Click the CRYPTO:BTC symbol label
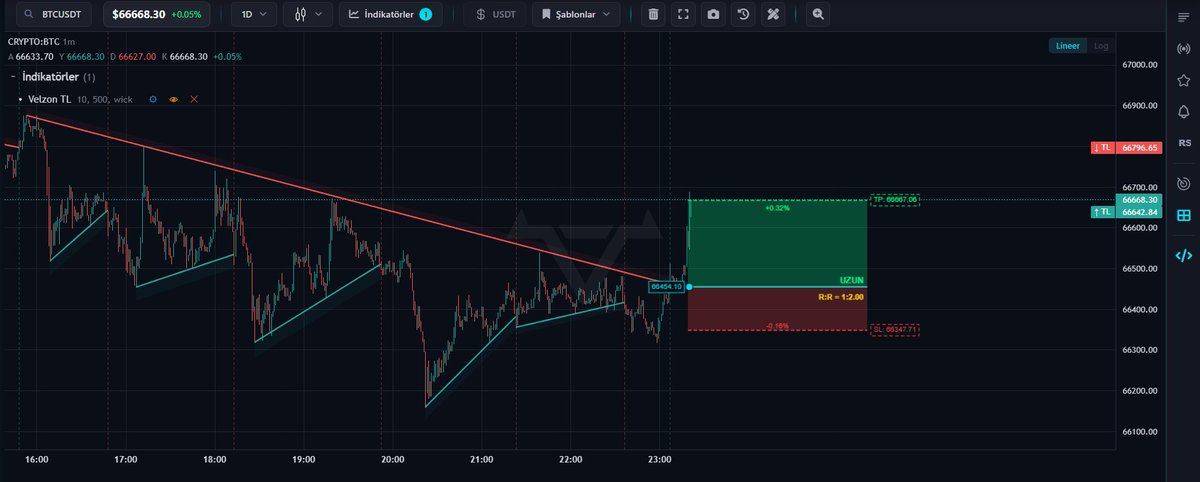 [x=32, y=42]
